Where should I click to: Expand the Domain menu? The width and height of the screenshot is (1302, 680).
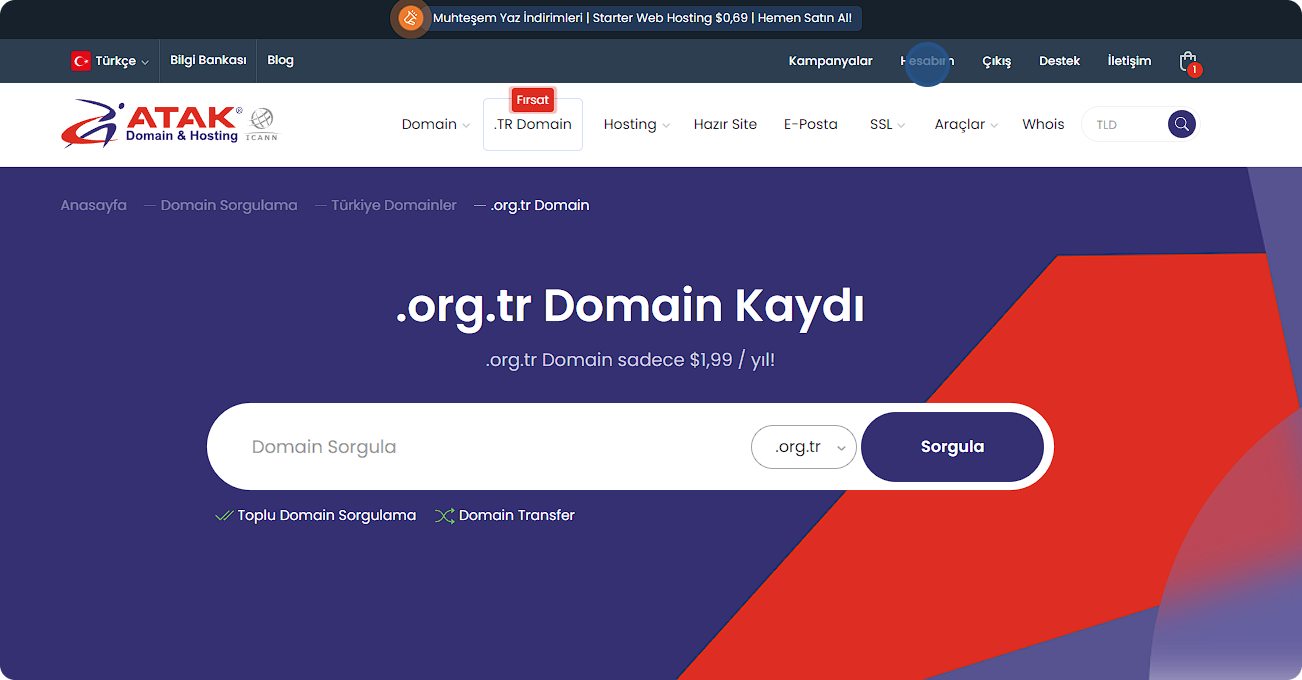coord(436,124)
